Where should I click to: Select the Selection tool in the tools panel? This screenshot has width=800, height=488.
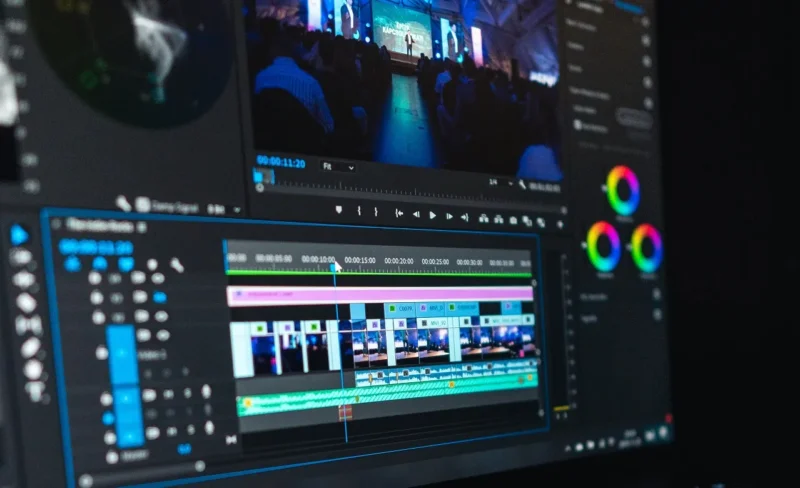pos(19,235)
